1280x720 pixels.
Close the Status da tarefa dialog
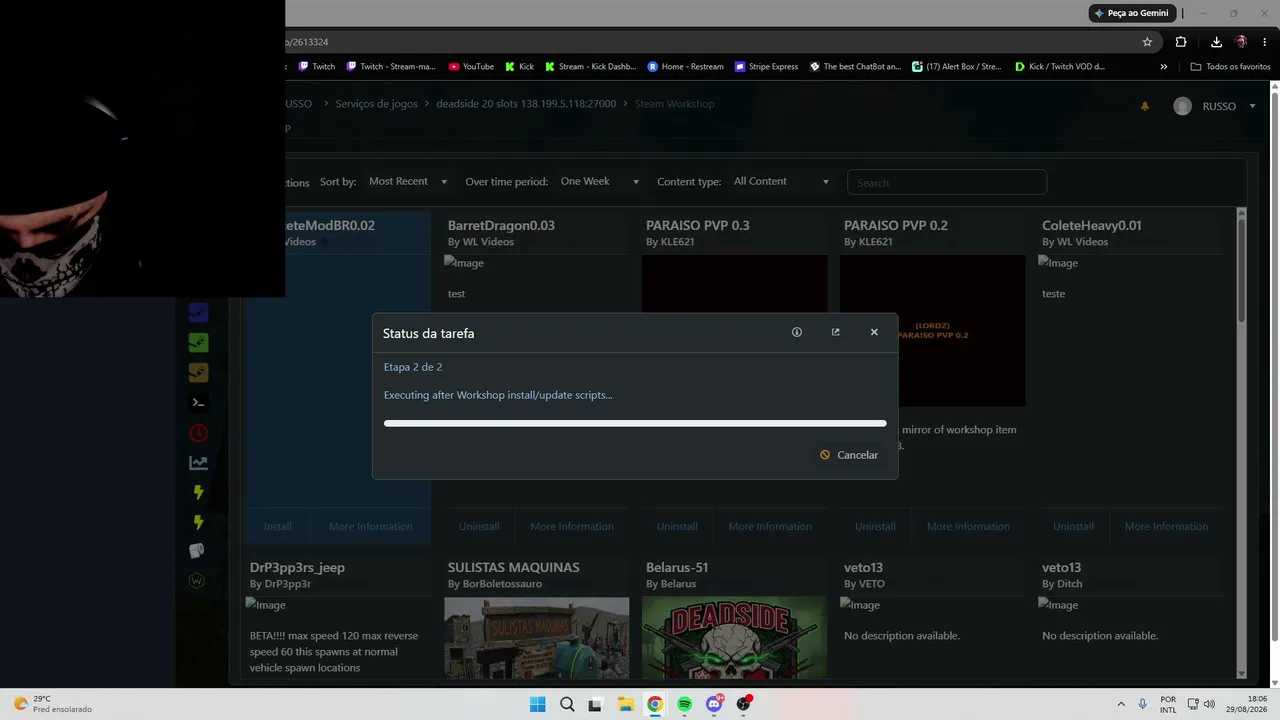pos(874,332)
